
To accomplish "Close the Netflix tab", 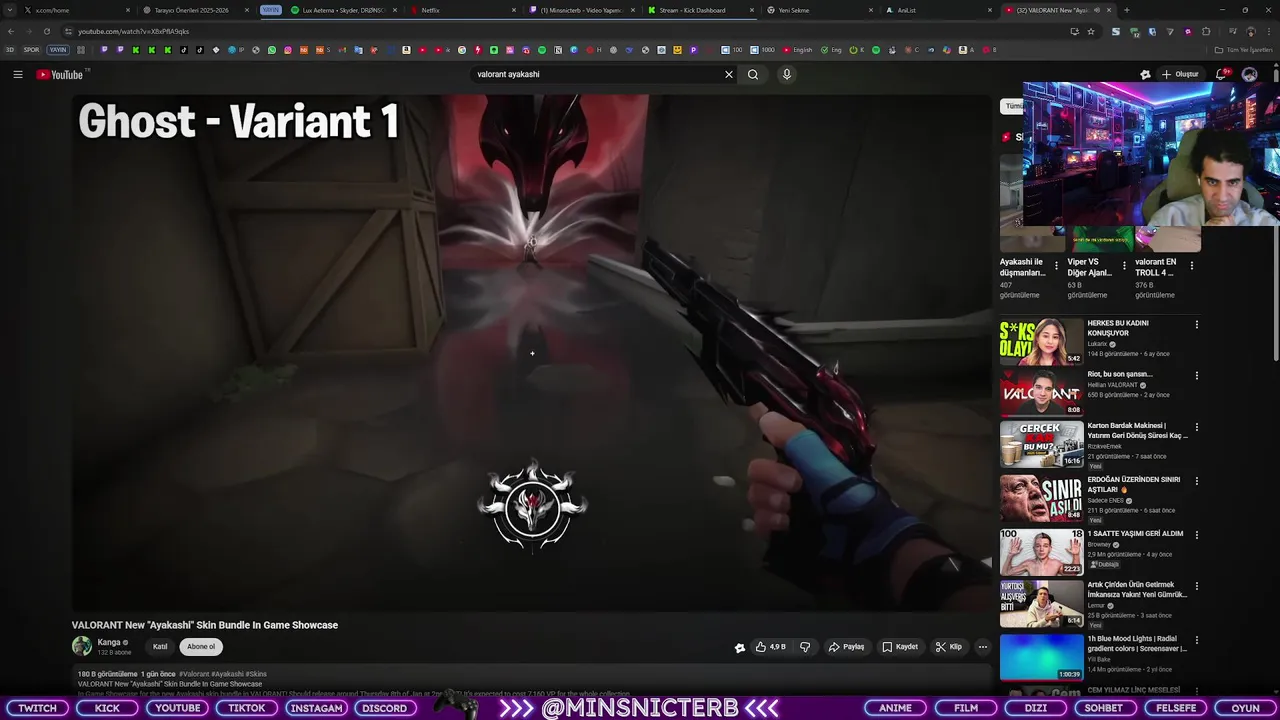I will click(x=514, y=10).
